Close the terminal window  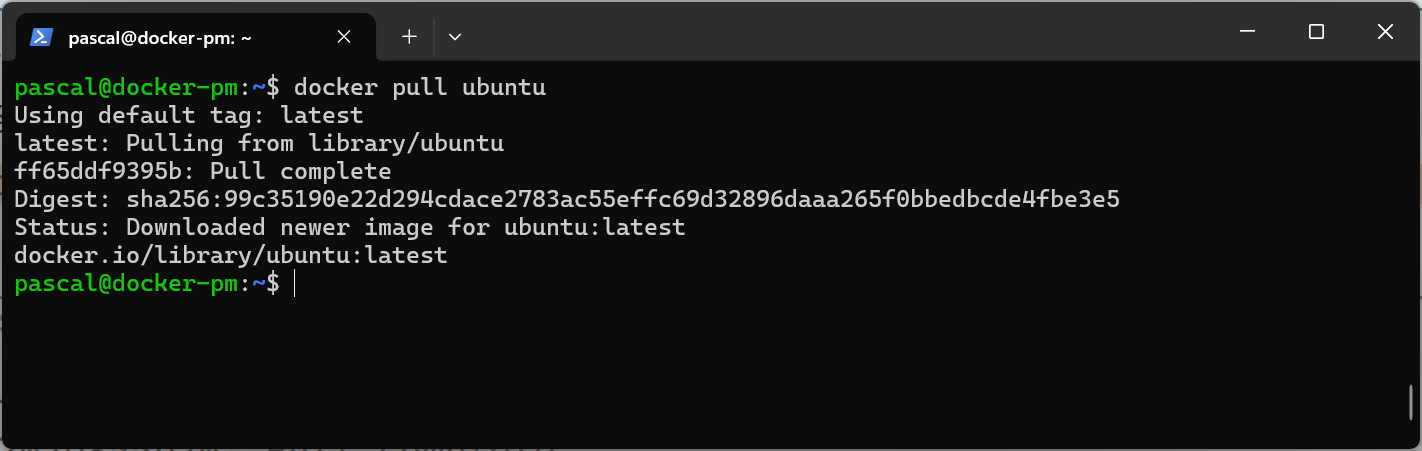coord(1385,32)
